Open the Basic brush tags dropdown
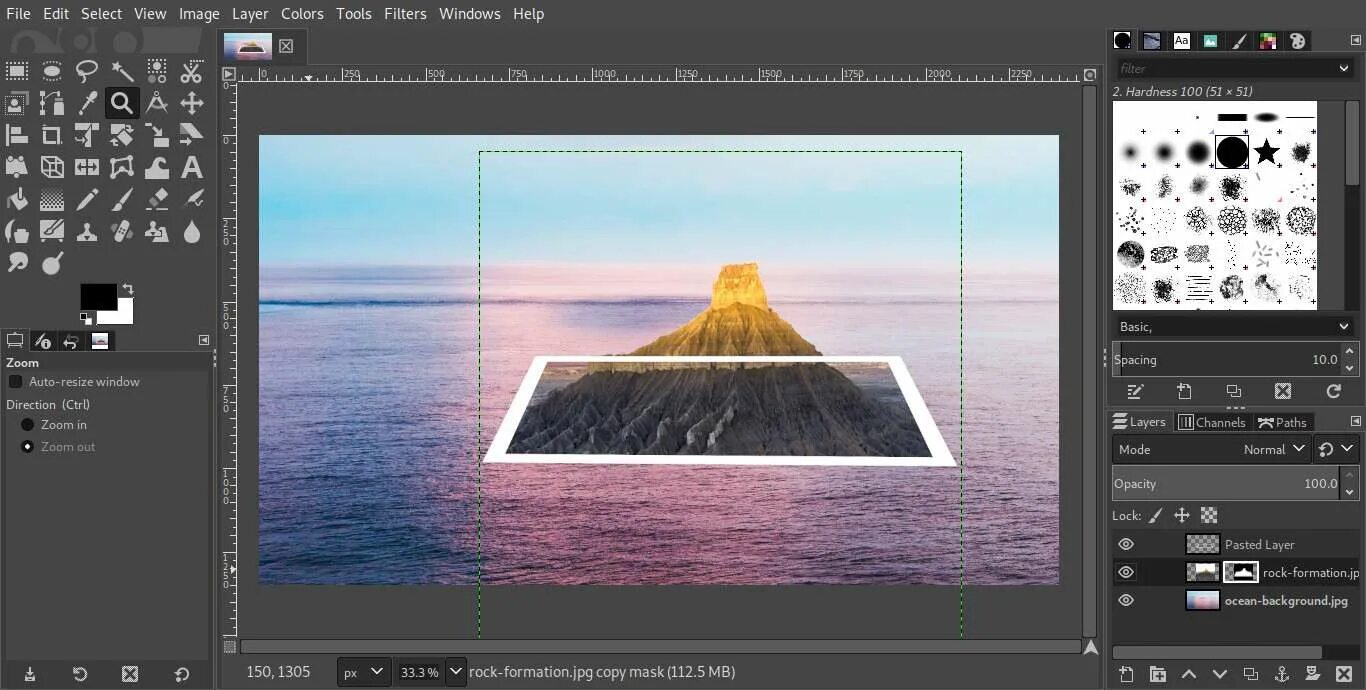Screen dimensions: 1366x690 (1235, 327)
